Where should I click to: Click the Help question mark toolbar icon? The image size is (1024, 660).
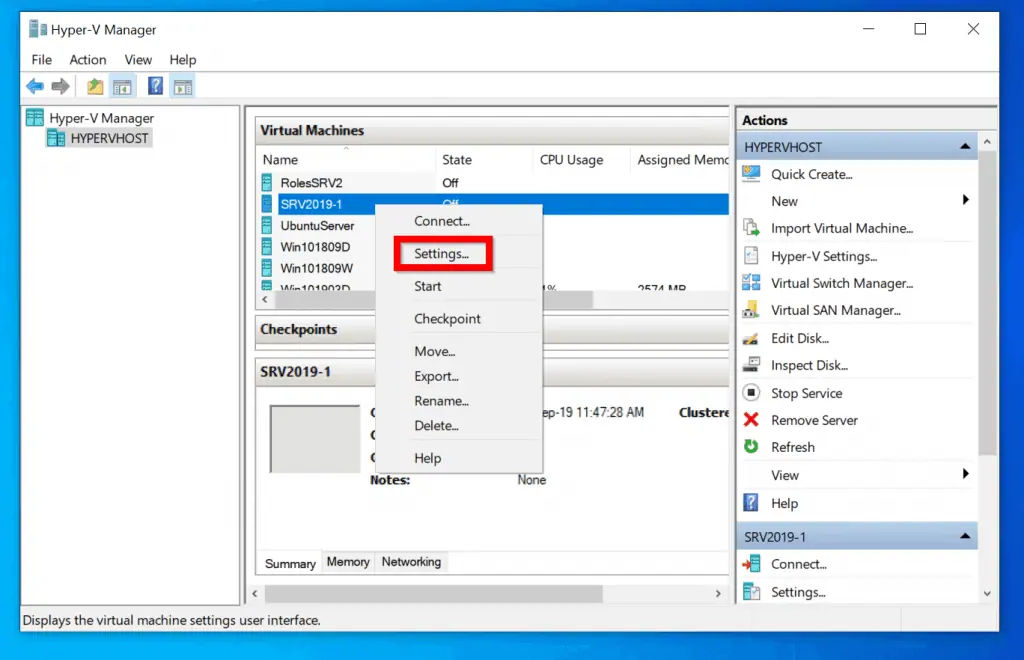(155, 87)
